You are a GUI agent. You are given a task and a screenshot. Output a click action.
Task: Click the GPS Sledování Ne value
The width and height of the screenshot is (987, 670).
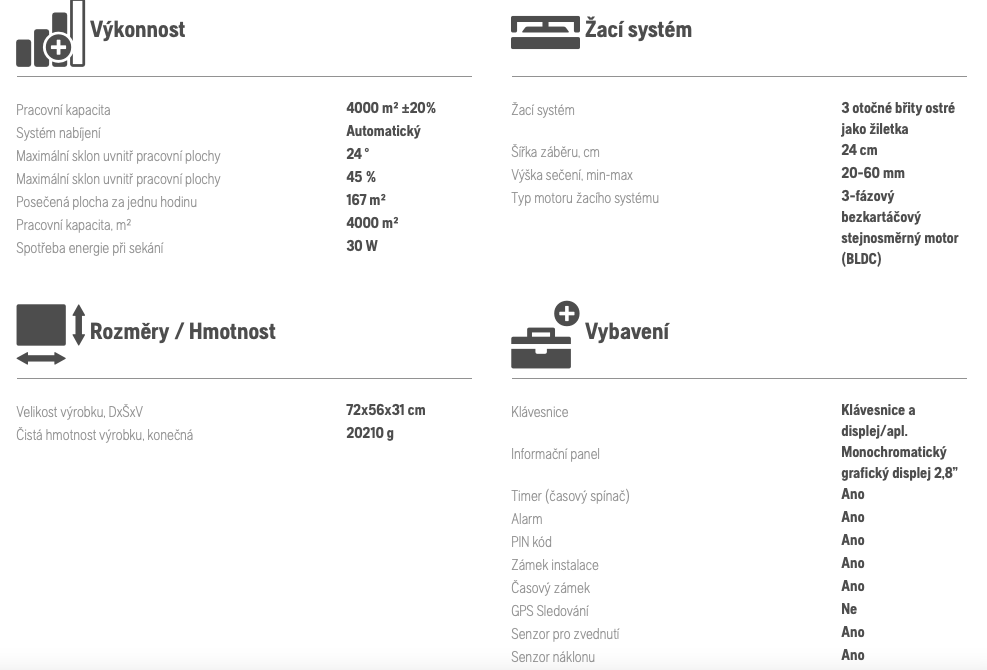tap(849, 609)
